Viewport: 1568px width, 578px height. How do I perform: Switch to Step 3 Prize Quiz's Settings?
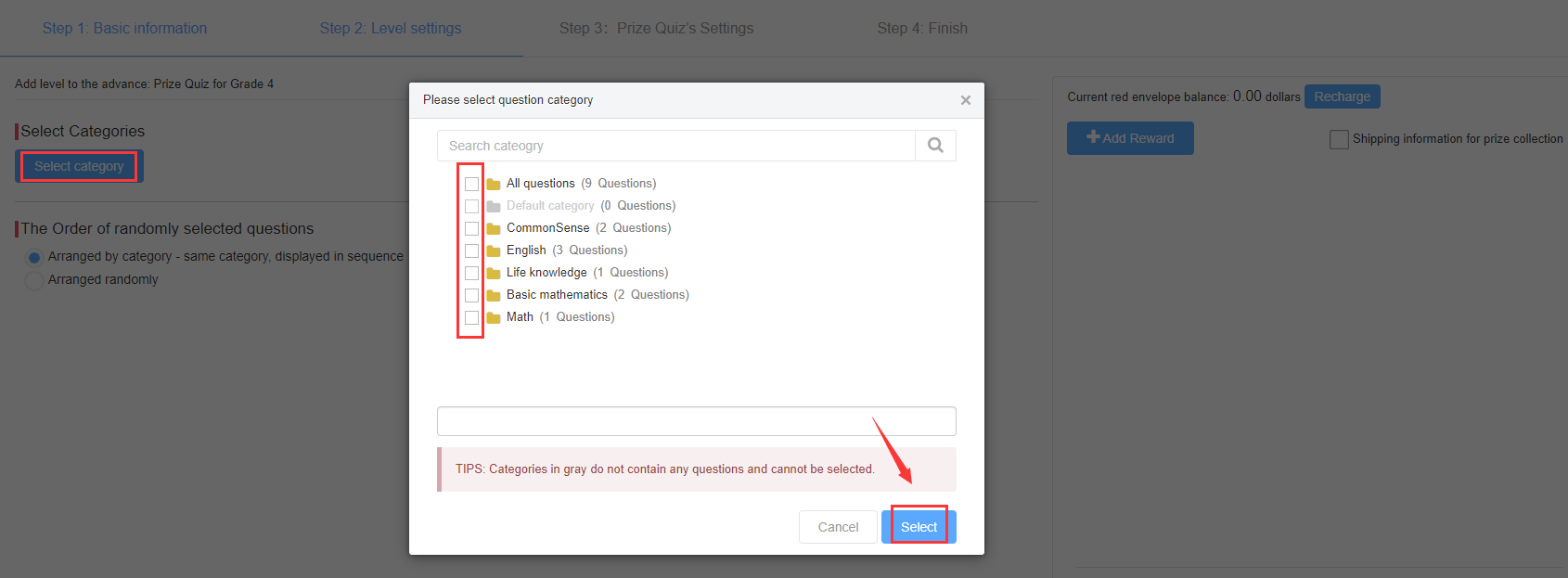point(656,29)
